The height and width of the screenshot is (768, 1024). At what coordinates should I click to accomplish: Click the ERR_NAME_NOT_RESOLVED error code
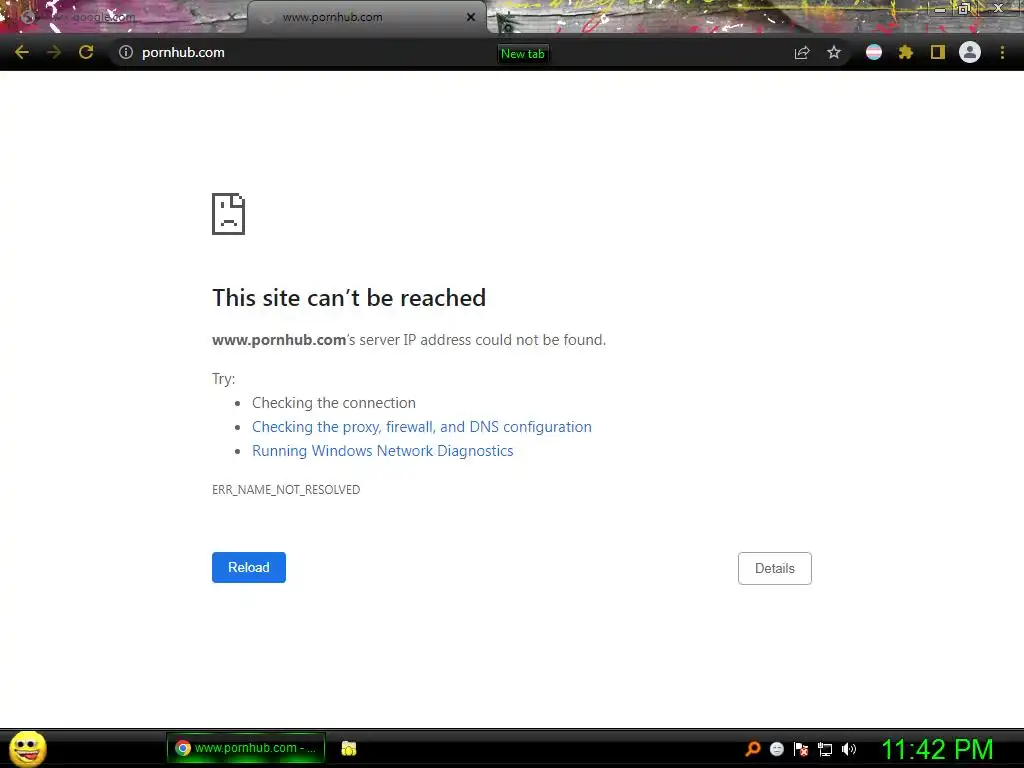click(286, 490)
